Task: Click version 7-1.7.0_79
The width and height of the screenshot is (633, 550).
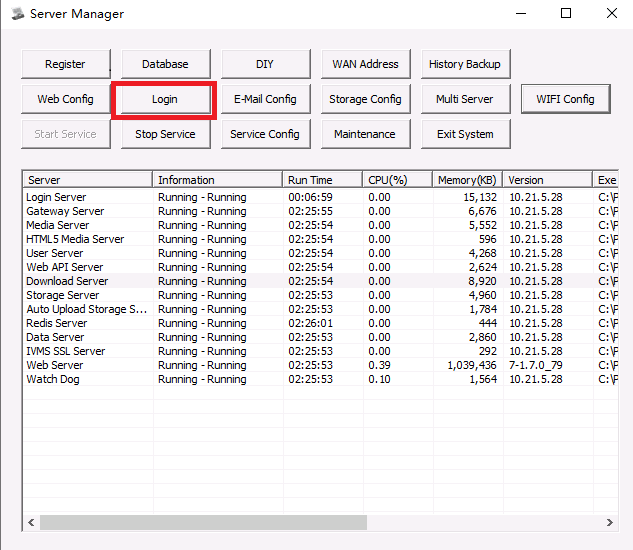Action: pos(536,365)
